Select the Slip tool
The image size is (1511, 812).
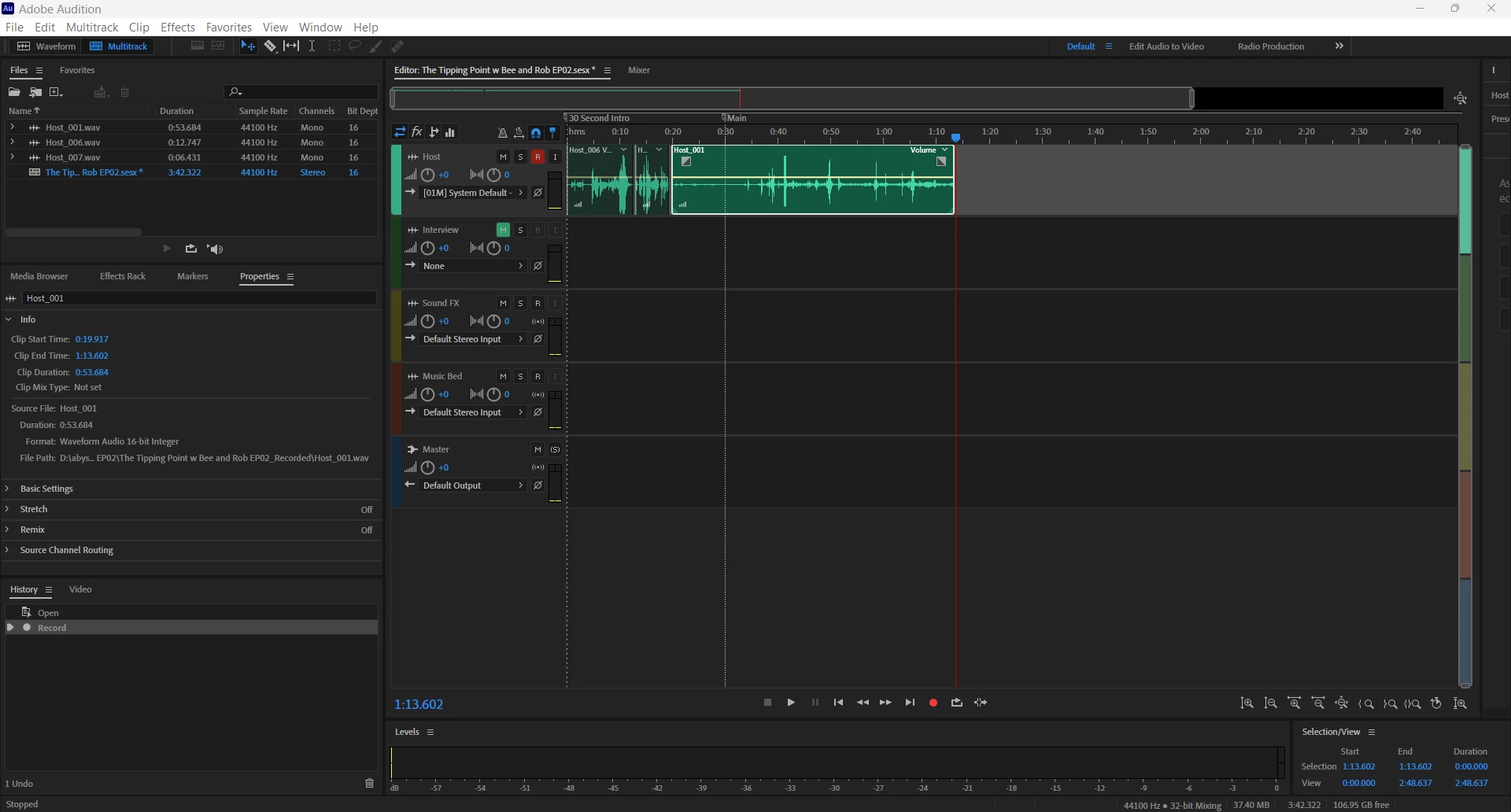tap(291, 46)
